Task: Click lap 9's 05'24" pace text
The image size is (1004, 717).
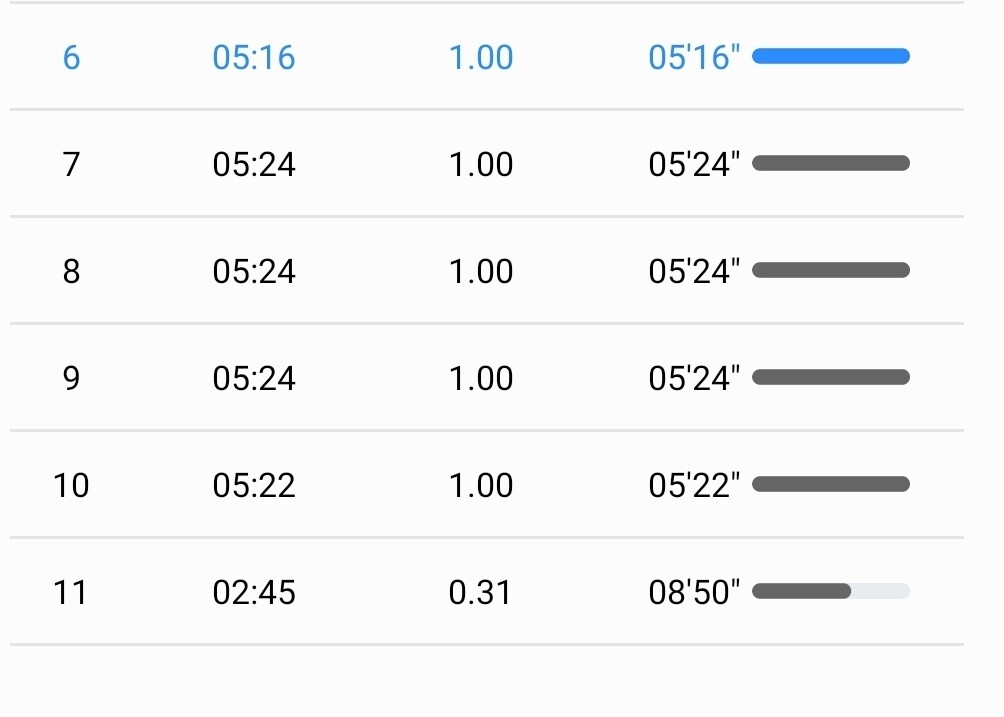Action: (x=695, y=378)
